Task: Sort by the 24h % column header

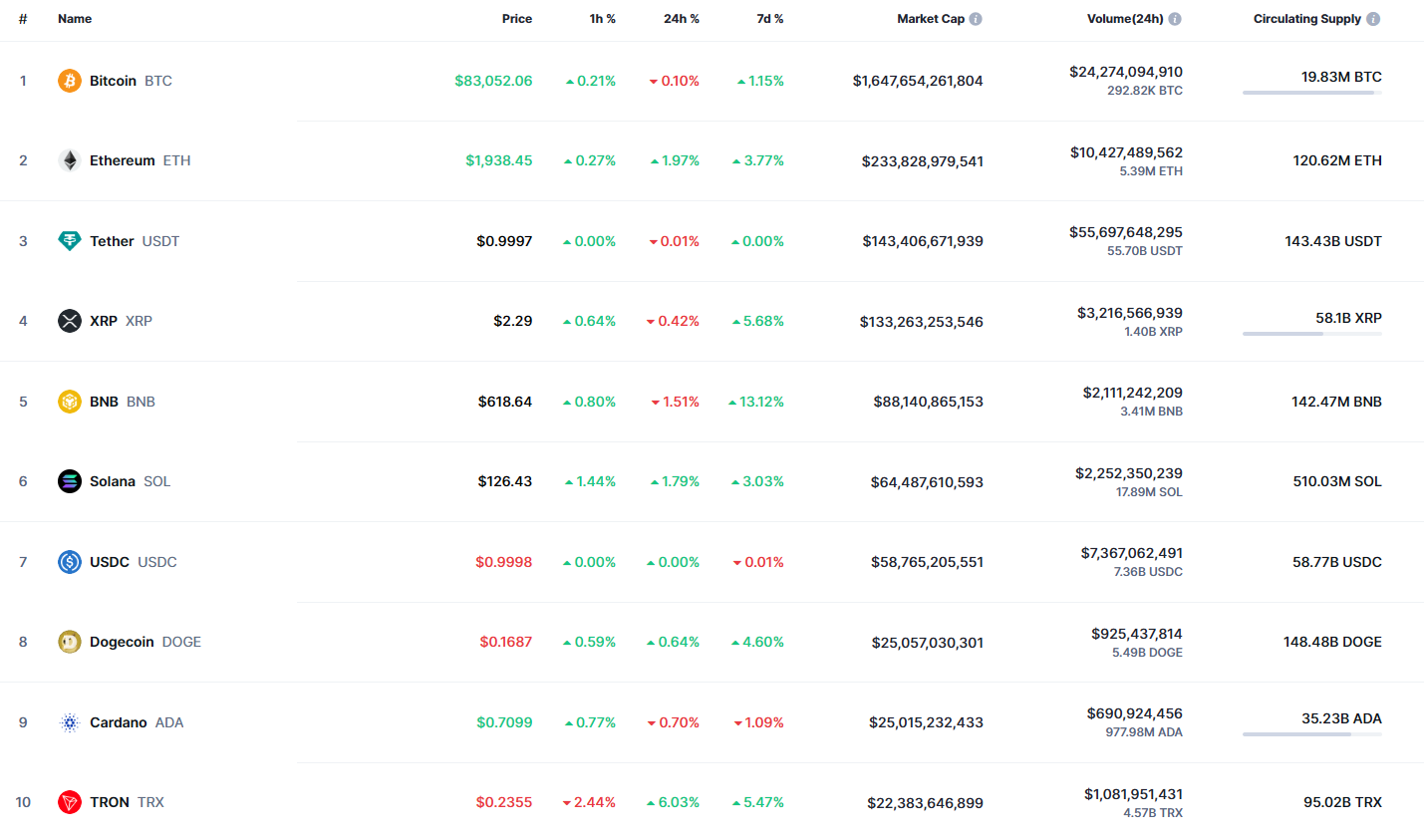Action: [x=682, y=19]
